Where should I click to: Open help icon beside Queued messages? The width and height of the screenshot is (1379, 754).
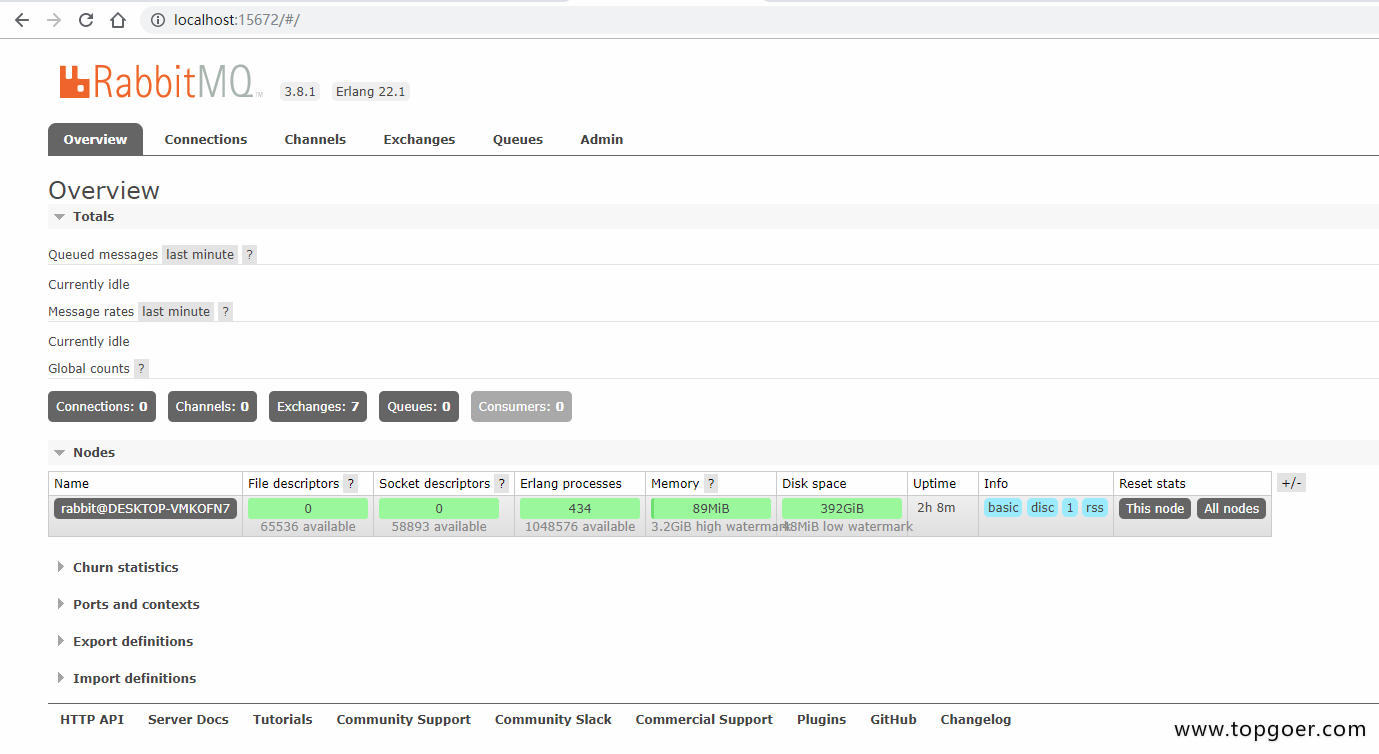(x=249, y=255)
